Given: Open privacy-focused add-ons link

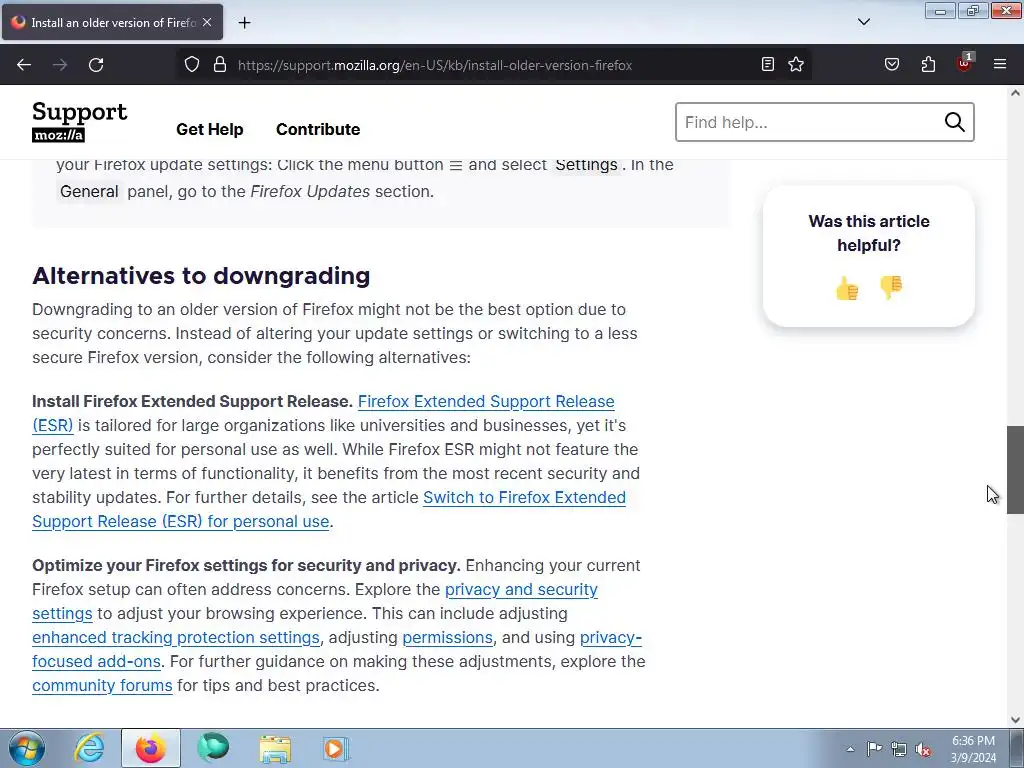Looking at the screenshot, I should tap(611, 637).
